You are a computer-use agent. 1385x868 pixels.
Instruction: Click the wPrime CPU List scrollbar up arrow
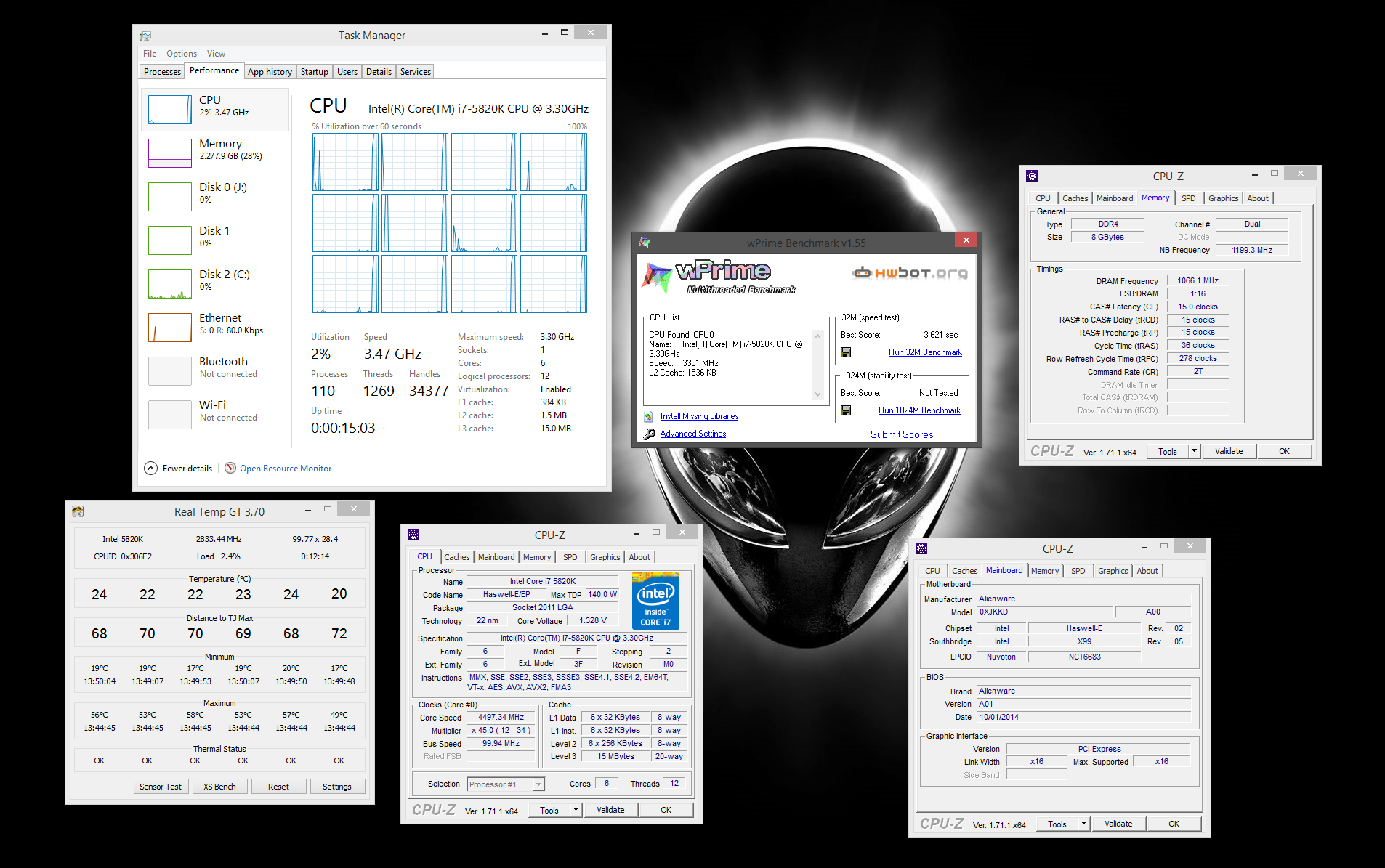817,336
